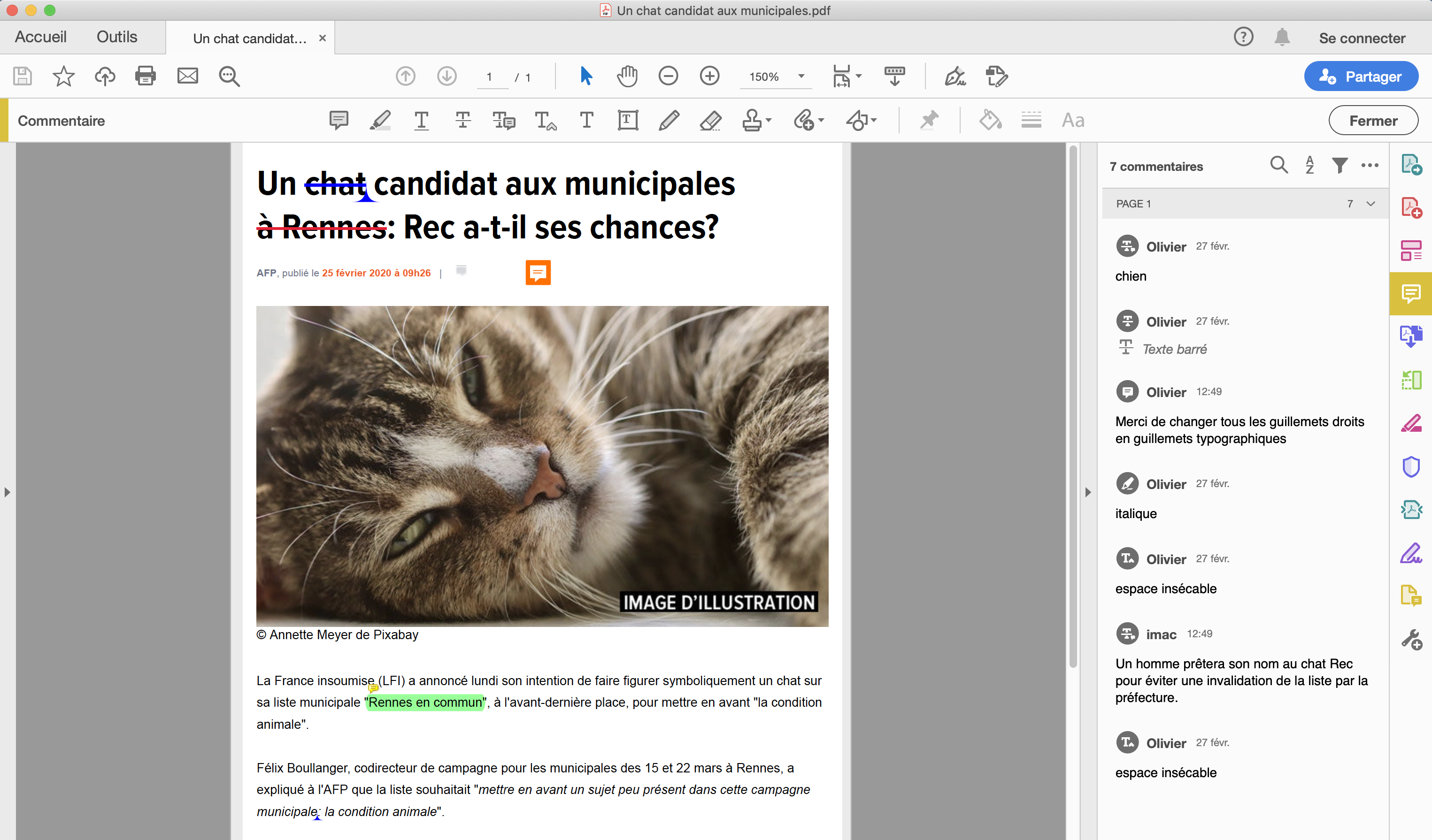Select the insert text at cursor tool
Screen dimensions: 1432x840
(546, 121)
